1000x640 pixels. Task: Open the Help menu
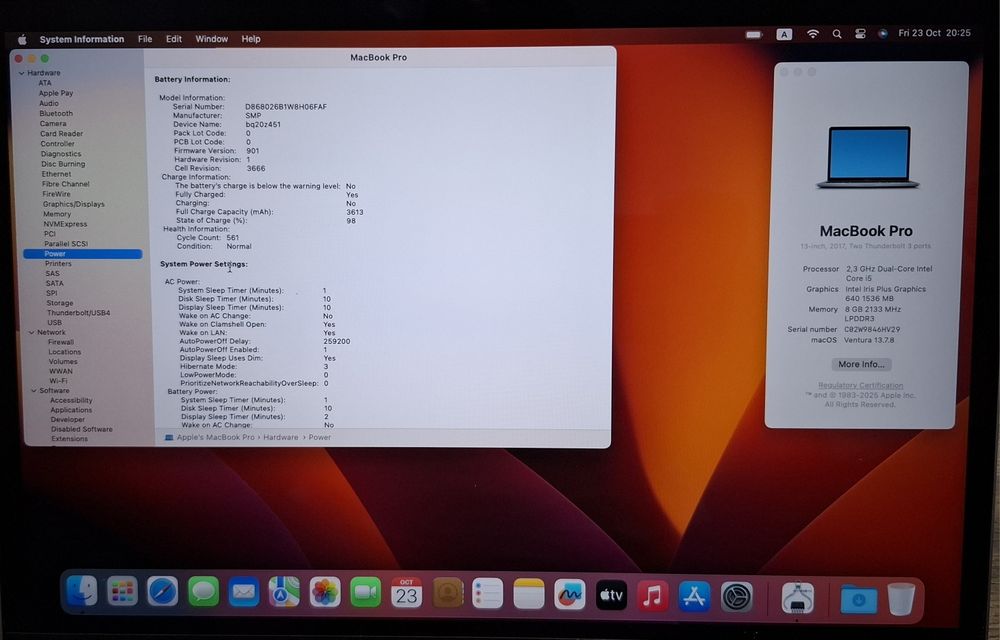click(x=251, y=39)
